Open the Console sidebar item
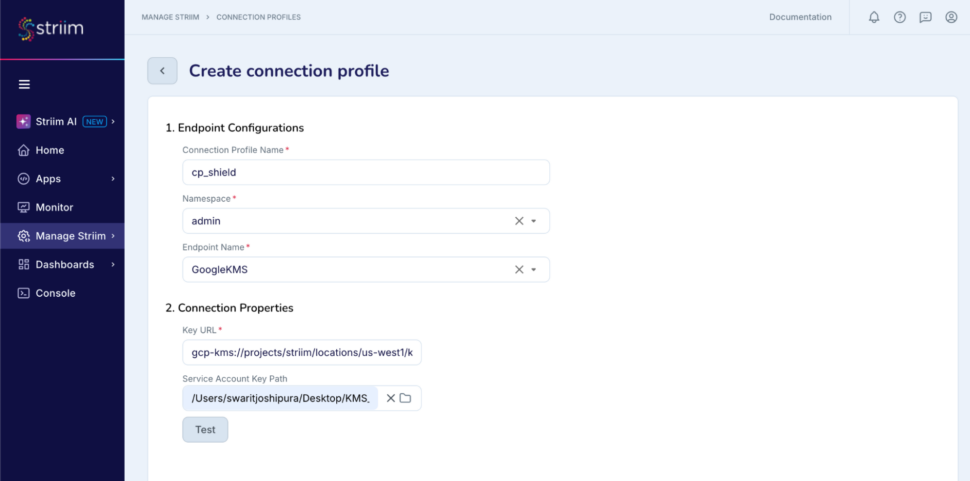This screenshot has width=970, height=481. (x=55, y=293)
